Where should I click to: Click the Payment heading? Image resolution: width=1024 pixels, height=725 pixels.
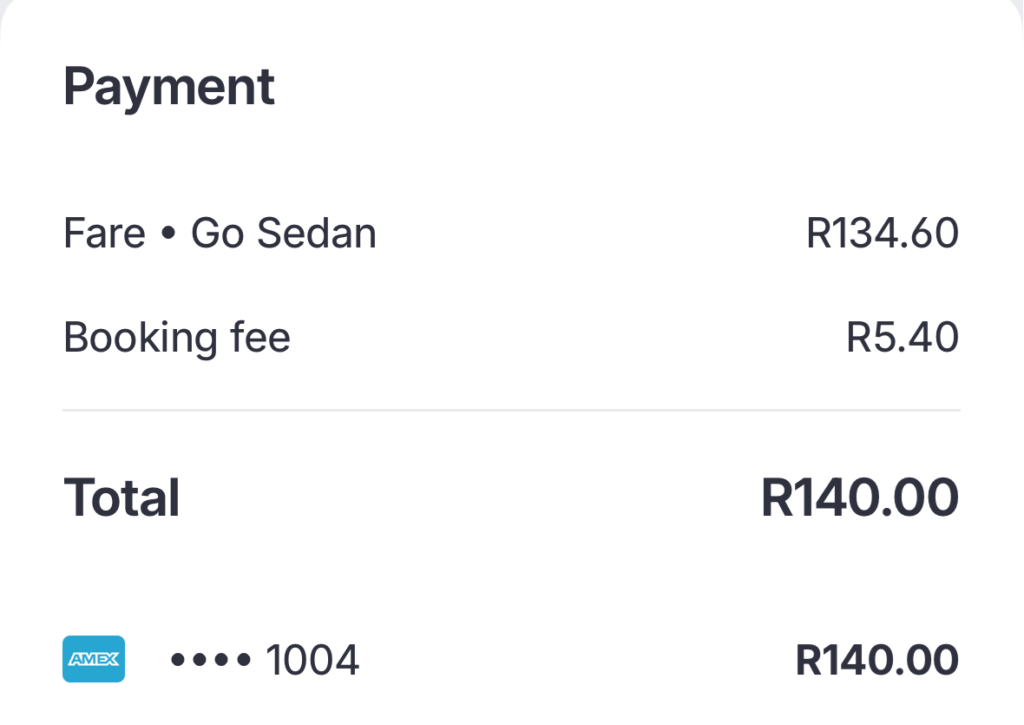point(169,87)
